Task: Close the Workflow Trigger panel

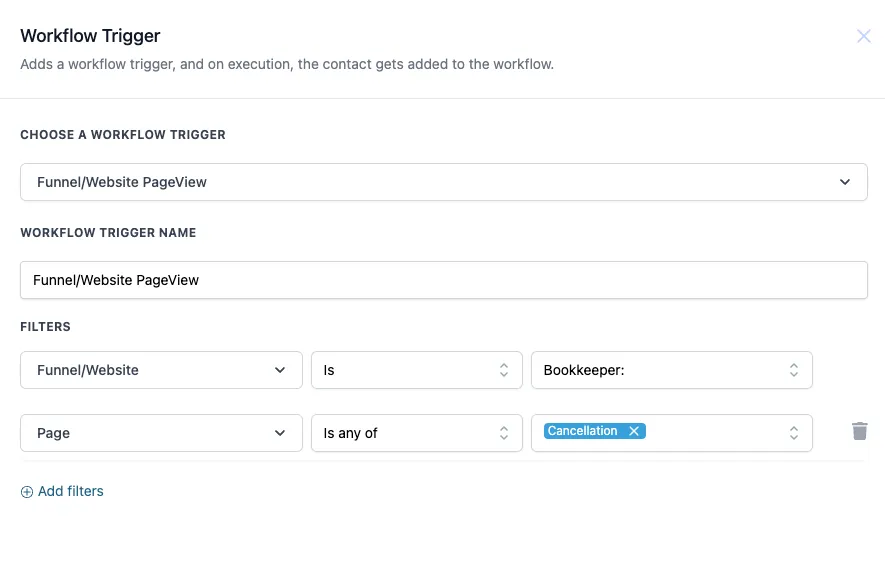Action: pyautogui.click(x=864, y=36)
